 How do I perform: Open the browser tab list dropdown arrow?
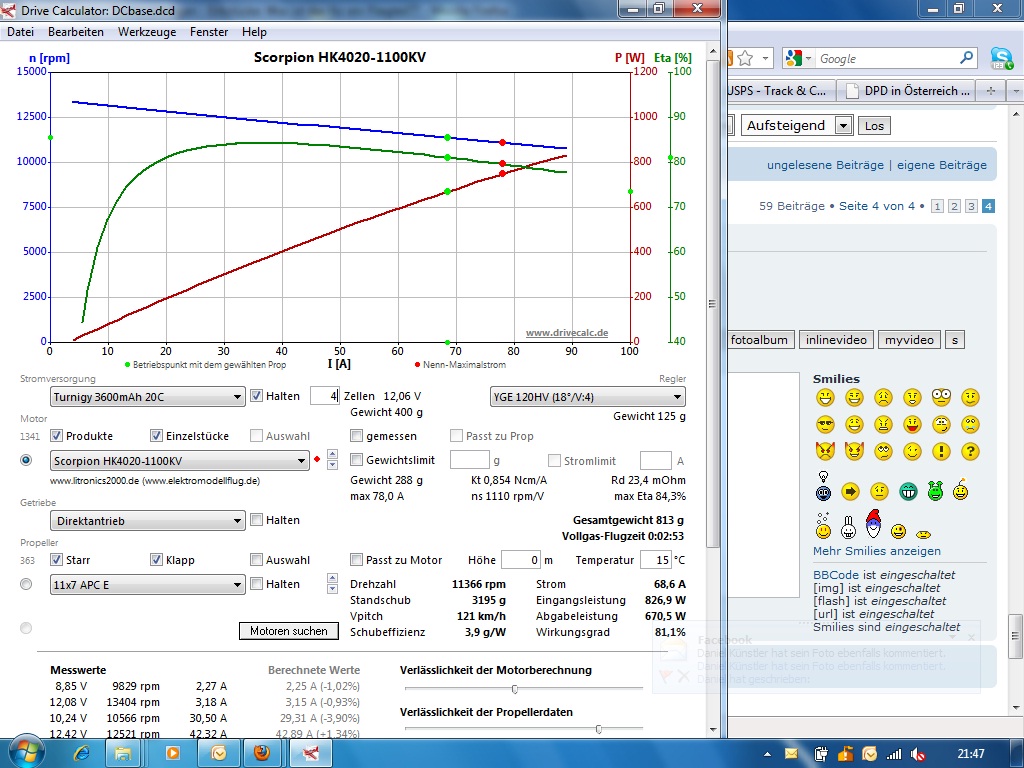coord(1016,91)
